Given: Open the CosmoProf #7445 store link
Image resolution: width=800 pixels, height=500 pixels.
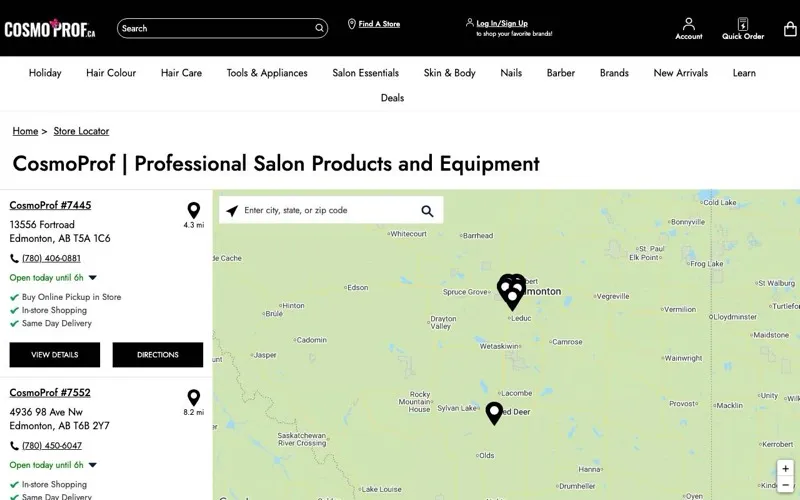Looking at the screenshot, I should [x=50, y=205].
